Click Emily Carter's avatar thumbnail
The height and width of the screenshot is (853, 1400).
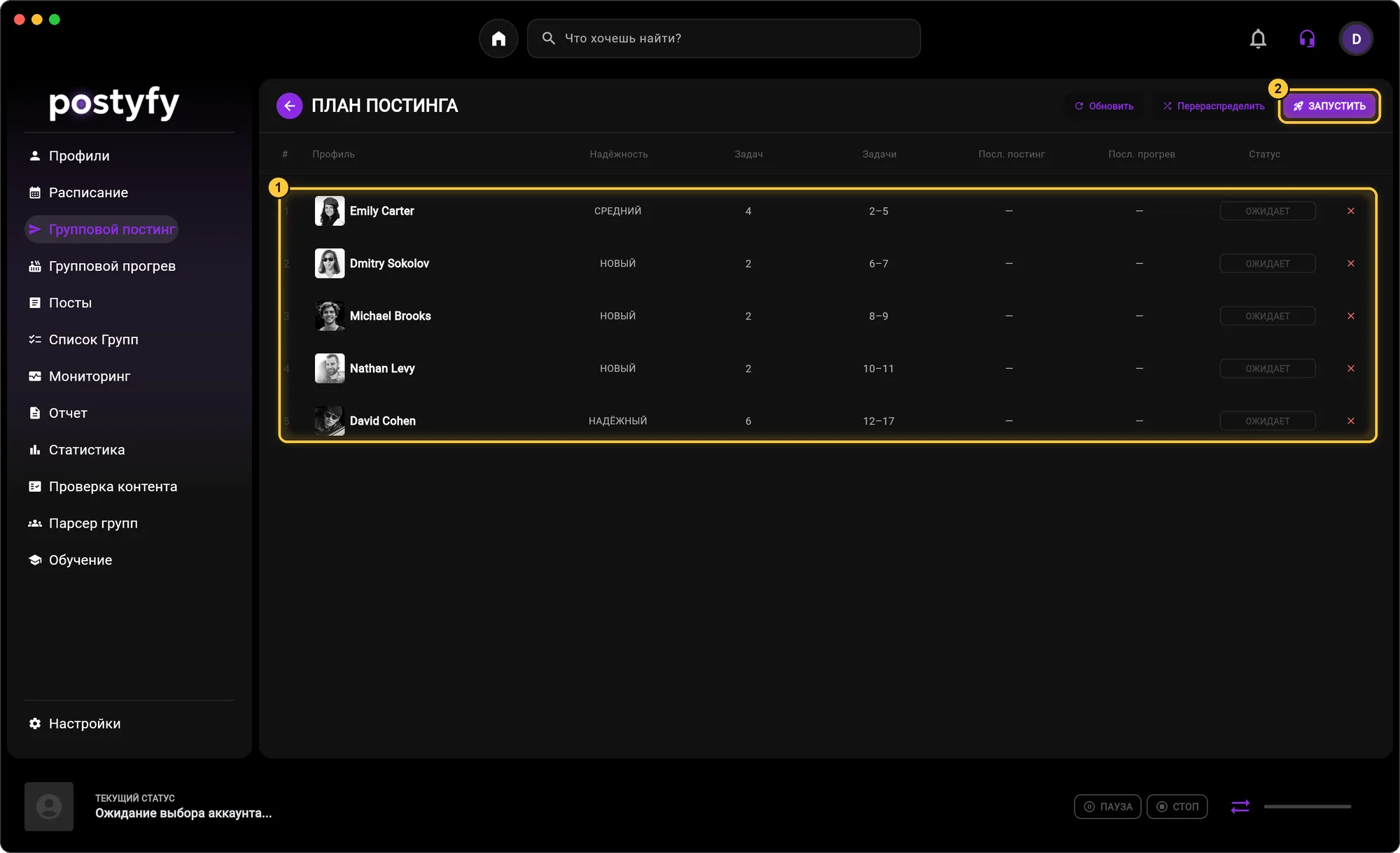[329, 211]
